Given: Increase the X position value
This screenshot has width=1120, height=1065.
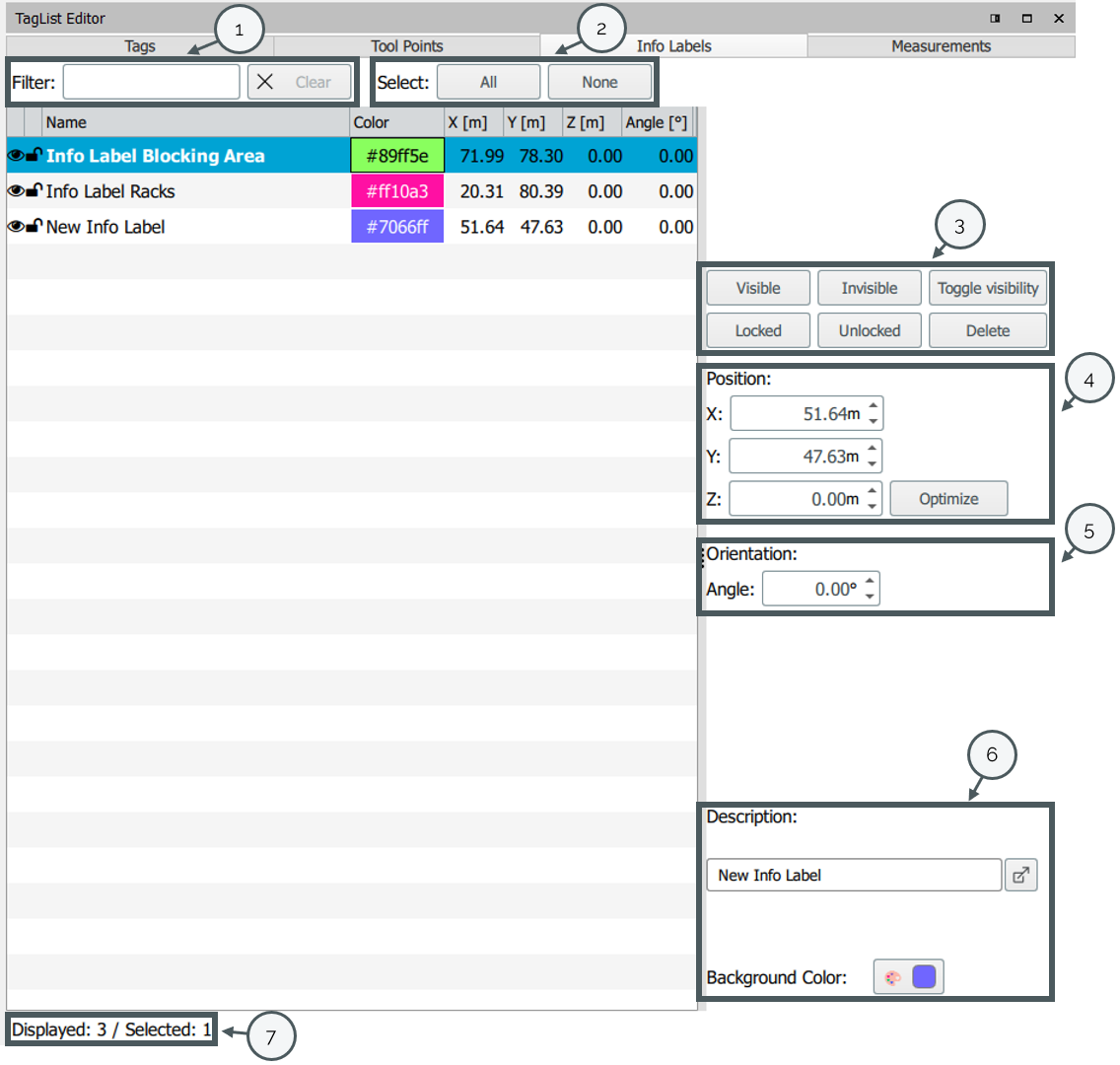Looking at the screenshot, I should click(x=873, y=406).
